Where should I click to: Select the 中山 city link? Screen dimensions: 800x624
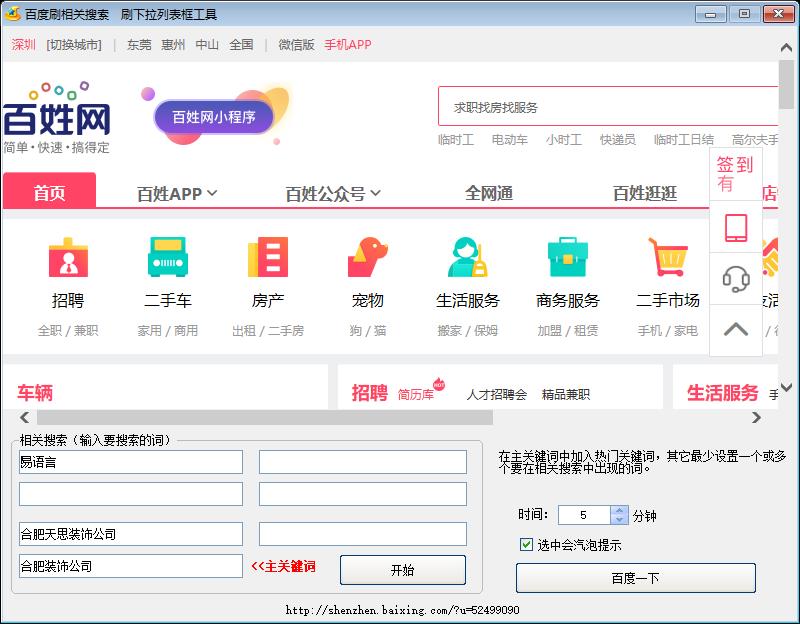[x=207, y=45]
